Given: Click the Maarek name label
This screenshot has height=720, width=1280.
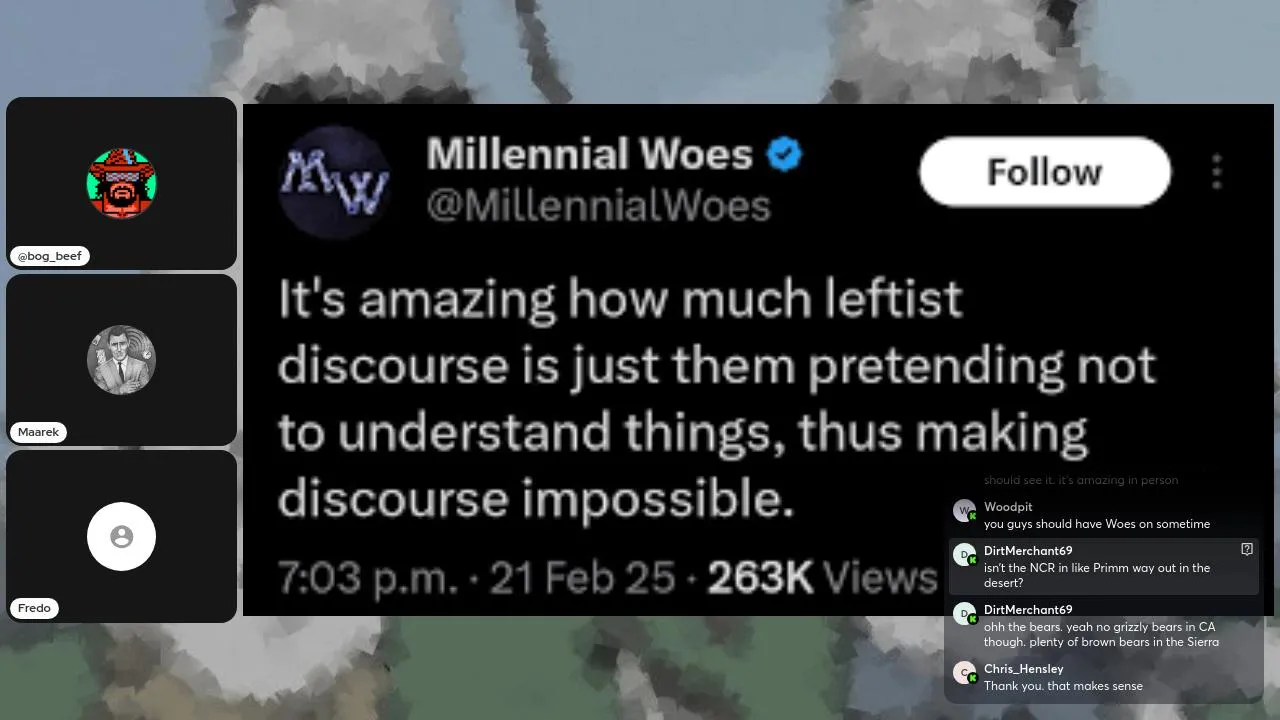Looking at the screenshot, I should click(x=38, y=432).
